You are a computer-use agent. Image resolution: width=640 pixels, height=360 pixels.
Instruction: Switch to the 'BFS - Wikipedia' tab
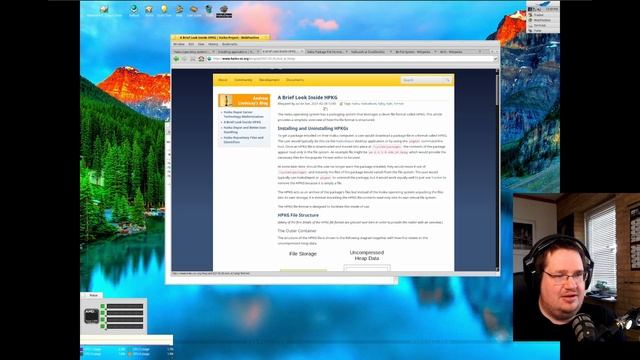[459, 52]
